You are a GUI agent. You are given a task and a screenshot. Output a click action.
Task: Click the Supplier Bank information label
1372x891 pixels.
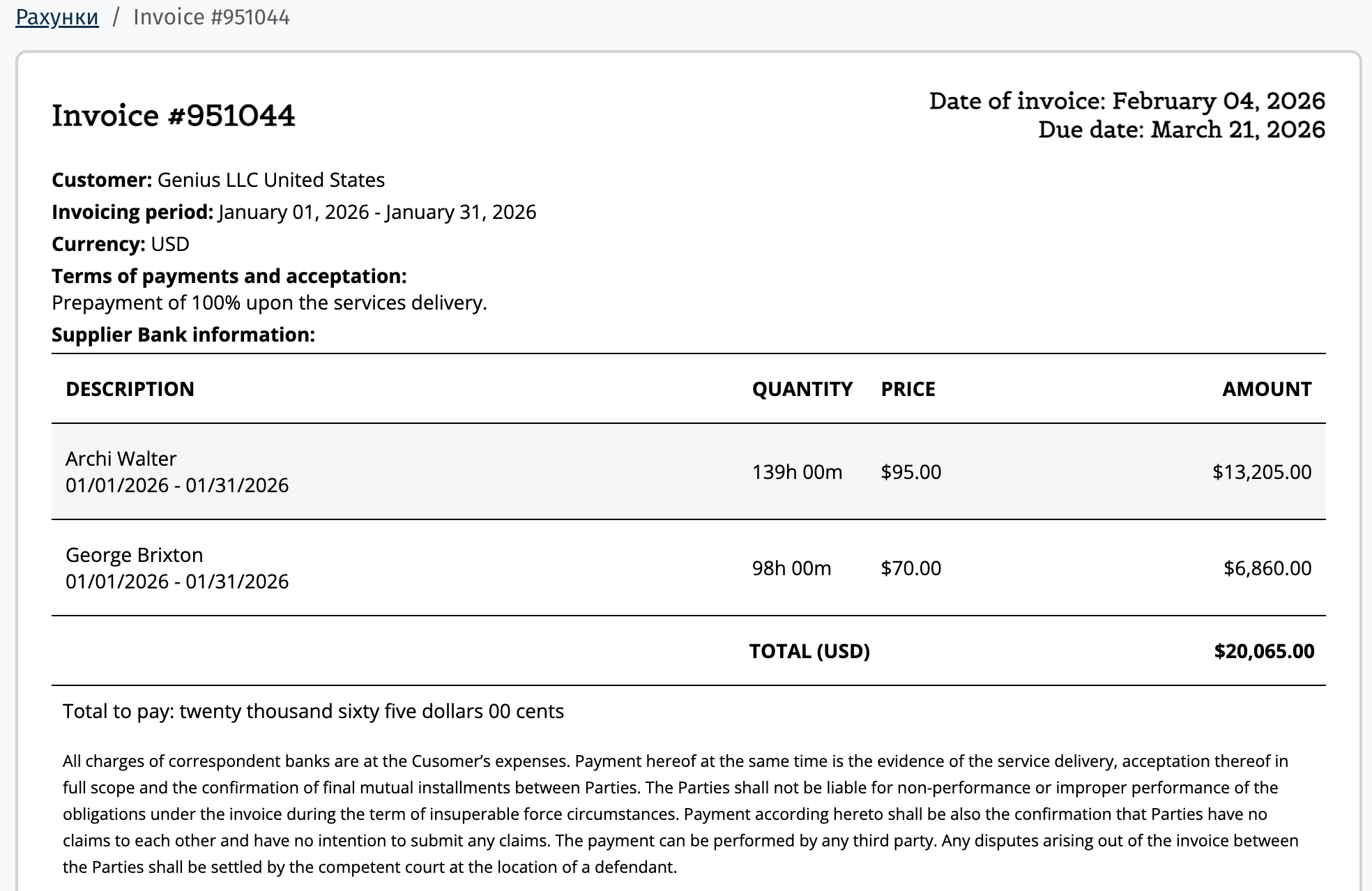coord(183,335)
